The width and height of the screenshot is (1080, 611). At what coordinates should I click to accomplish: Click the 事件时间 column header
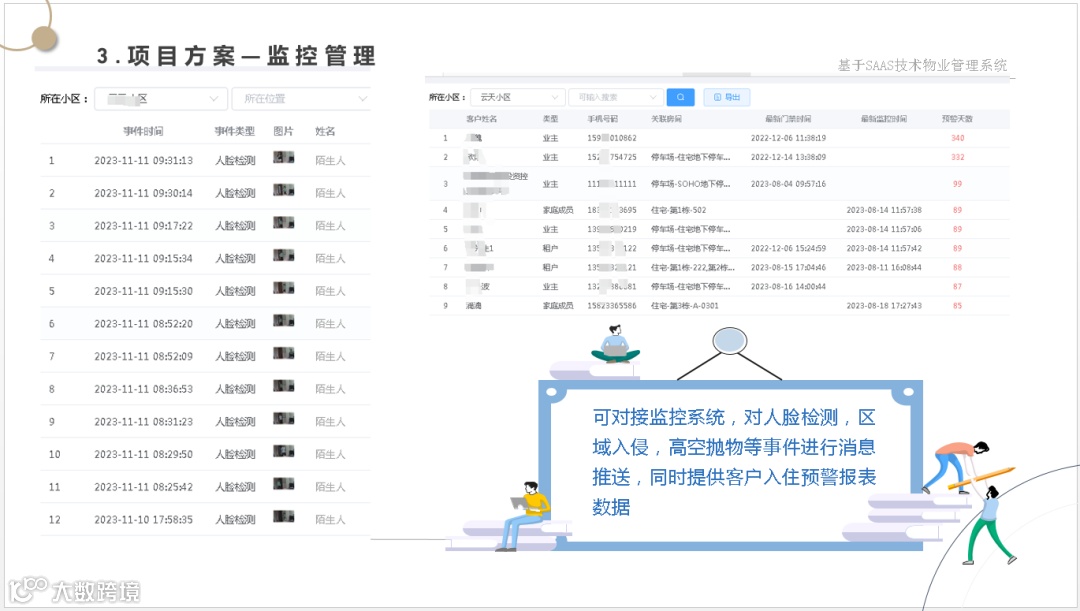click(143, 131)
